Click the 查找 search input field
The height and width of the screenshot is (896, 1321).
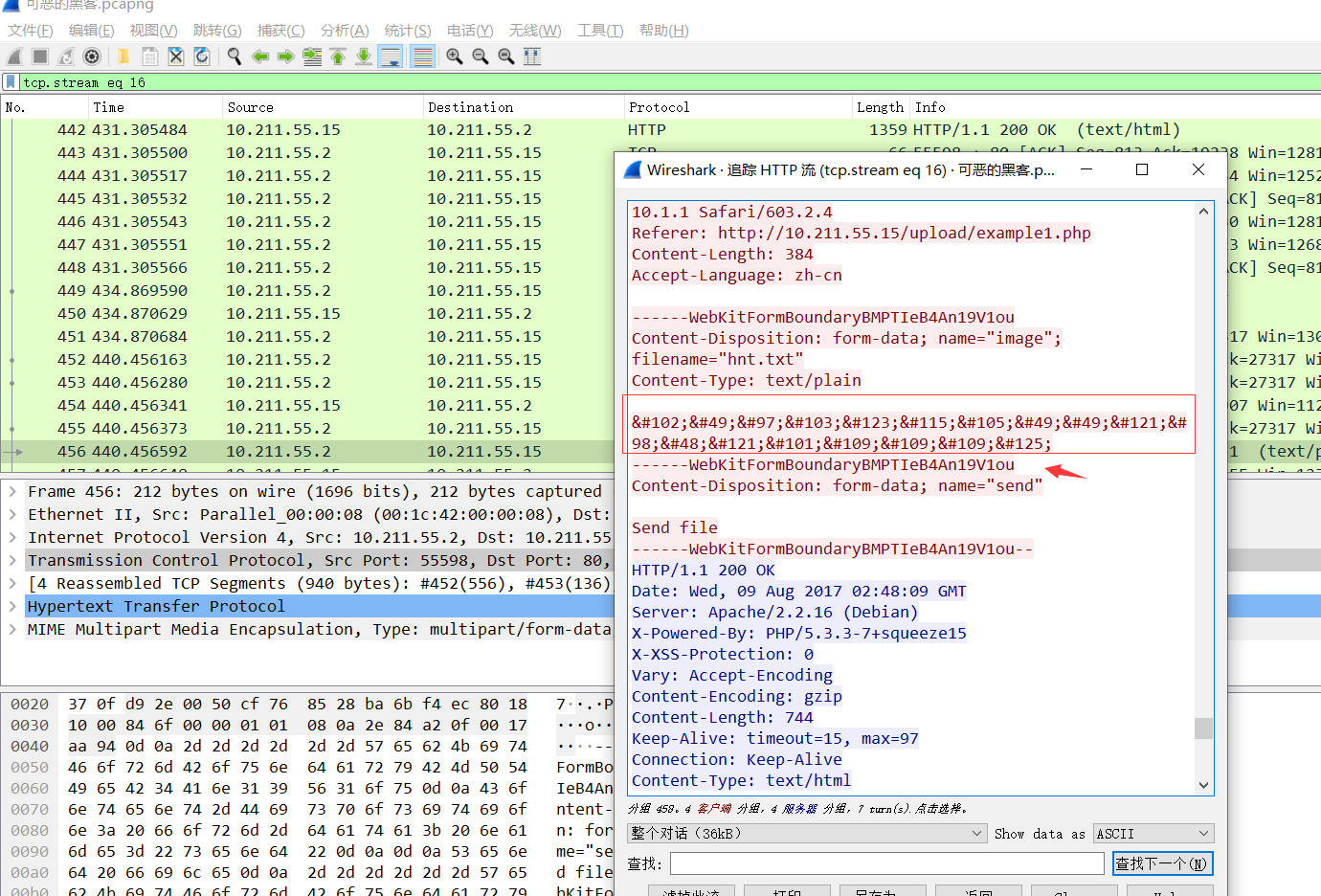tap(886, 863)
